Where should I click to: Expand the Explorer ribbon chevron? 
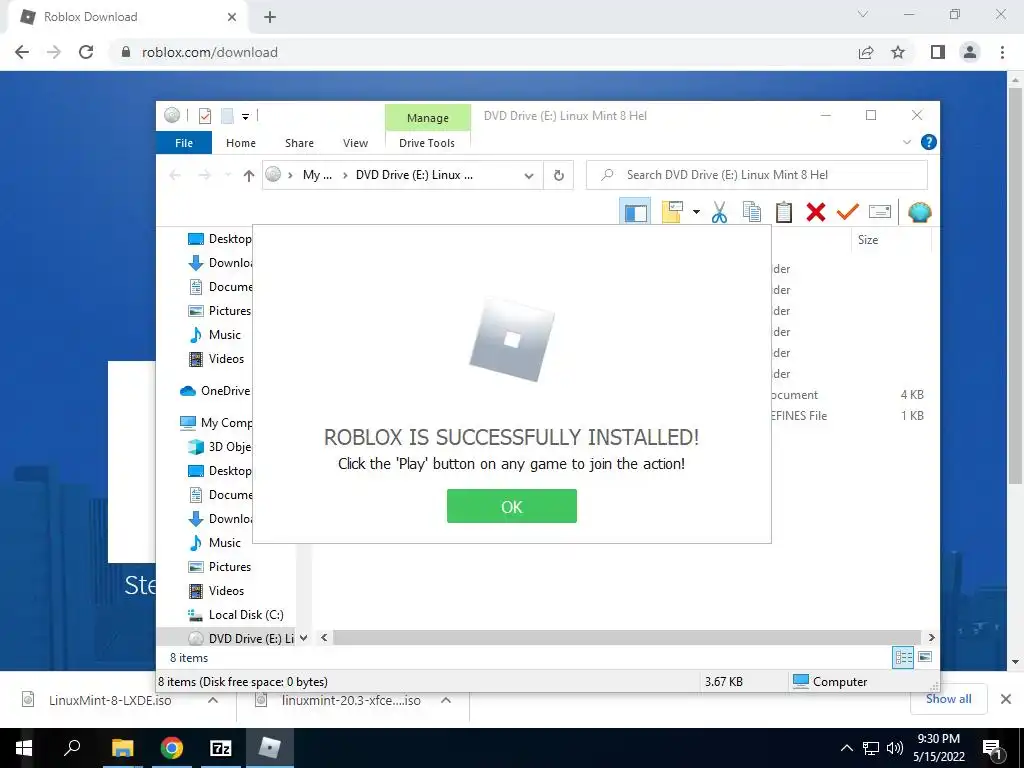(x=906, y=142)
